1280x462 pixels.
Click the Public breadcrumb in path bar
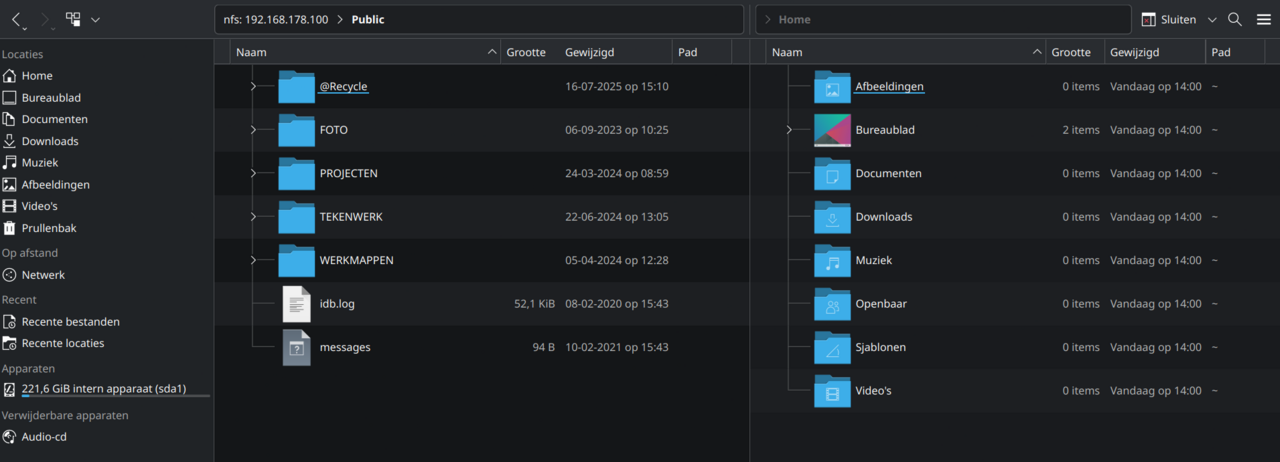(x=367, y=20)
